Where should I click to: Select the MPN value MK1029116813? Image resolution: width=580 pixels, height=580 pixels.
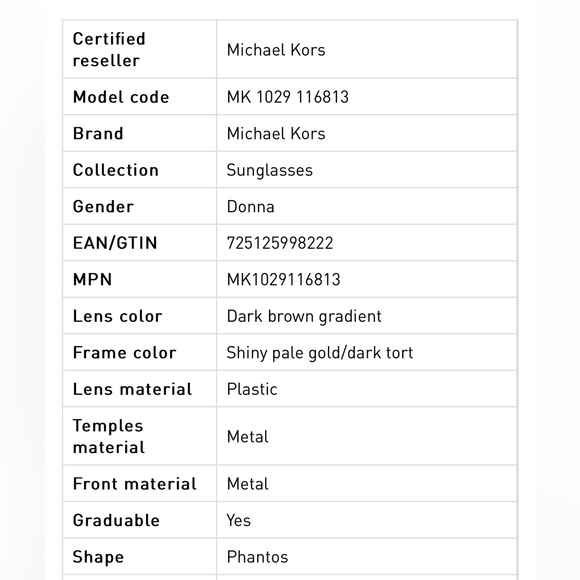click(x=283, y=280)
